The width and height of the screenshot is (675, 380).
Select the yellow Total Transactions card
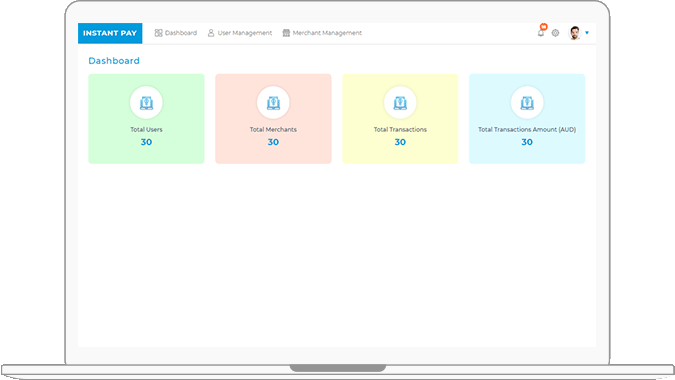tap(400, 119)
